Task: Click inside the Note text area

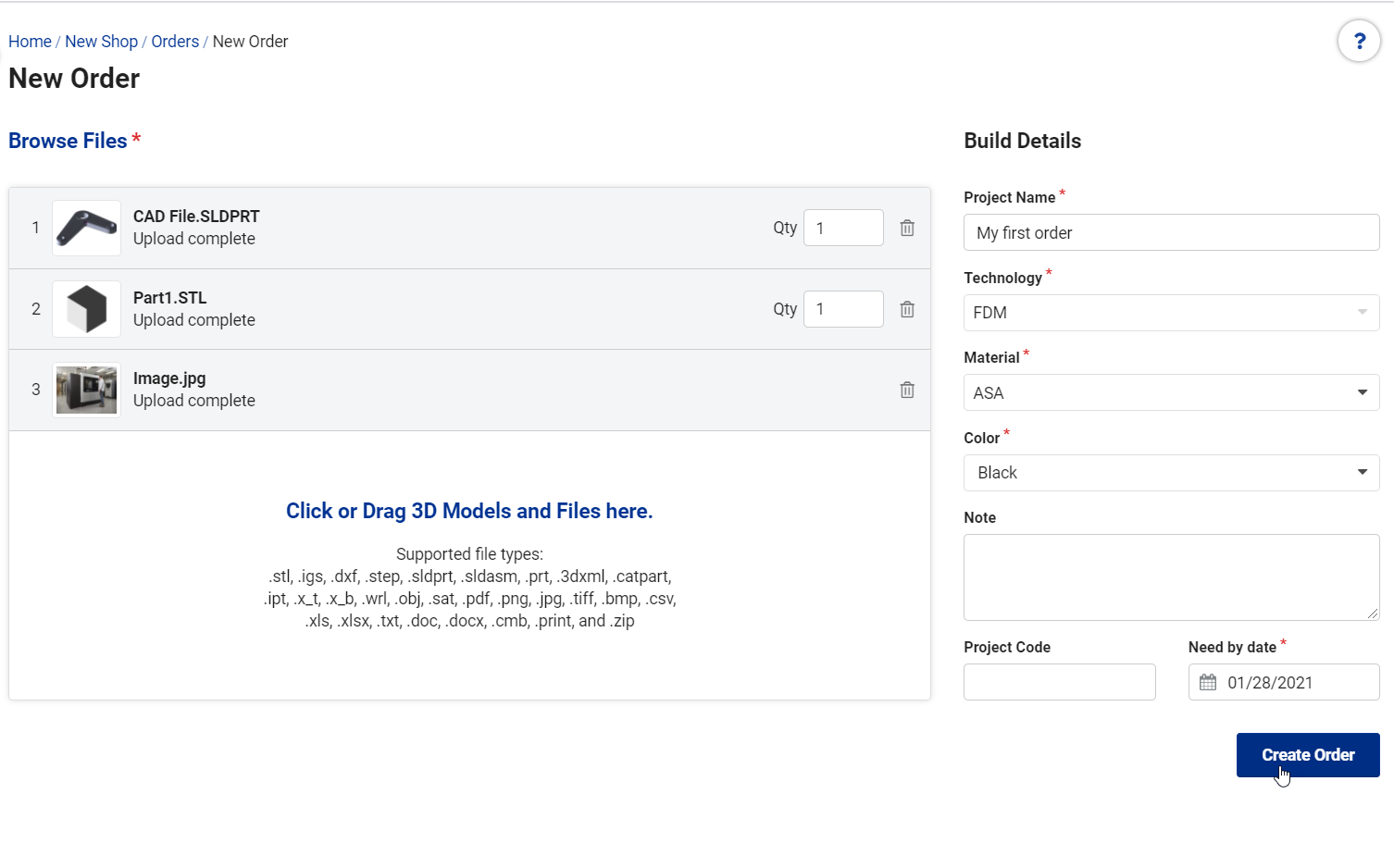Action: [1171, 577]
